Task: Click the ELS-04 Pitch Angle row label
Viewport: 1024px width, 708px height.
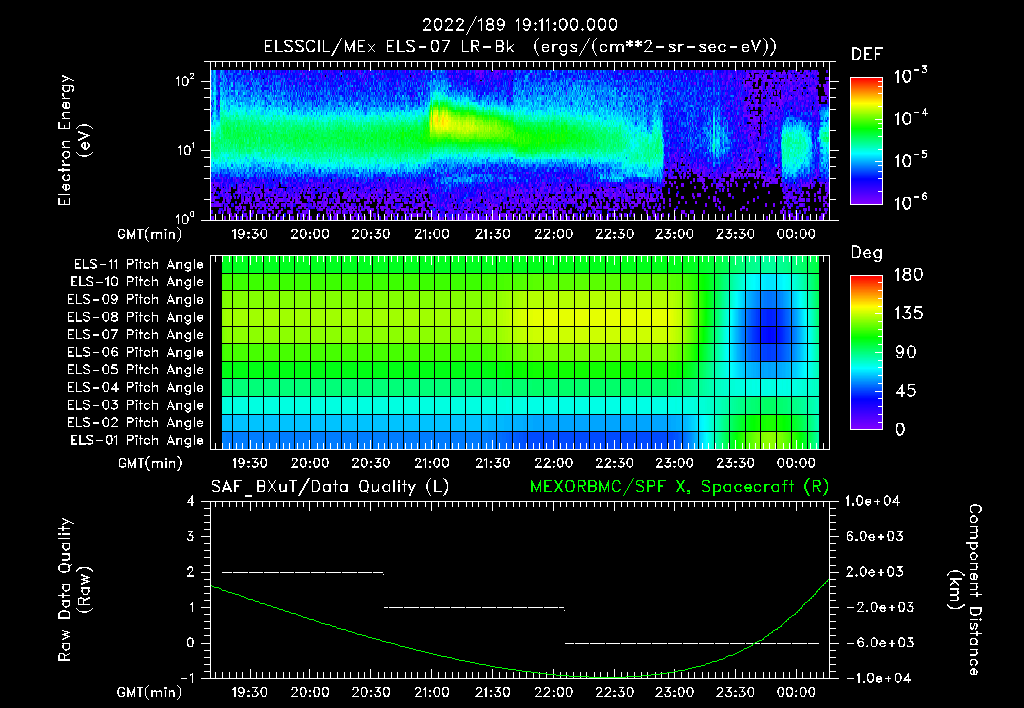Action: 136,388
